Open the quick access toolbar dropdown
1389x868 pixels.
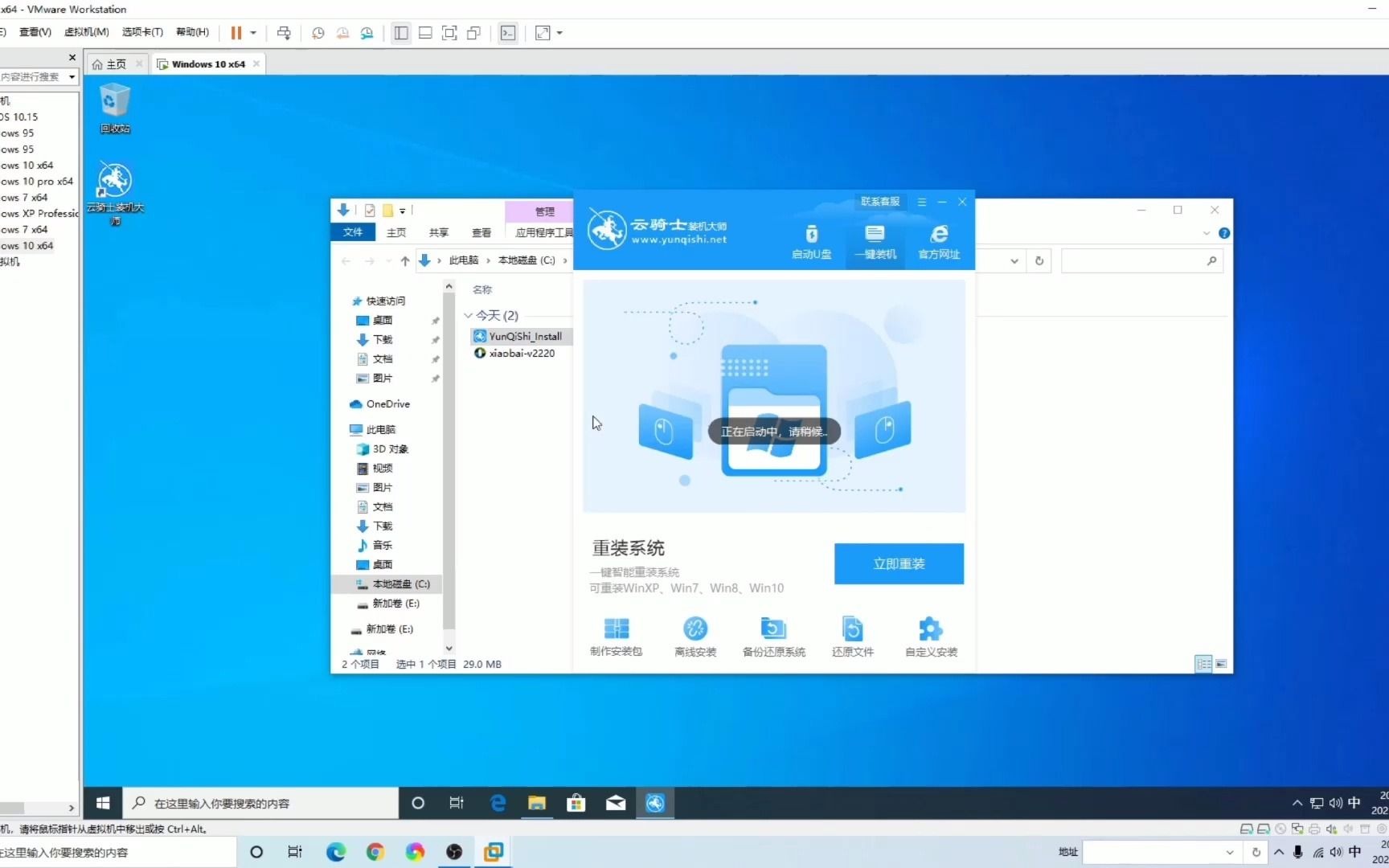403,211
